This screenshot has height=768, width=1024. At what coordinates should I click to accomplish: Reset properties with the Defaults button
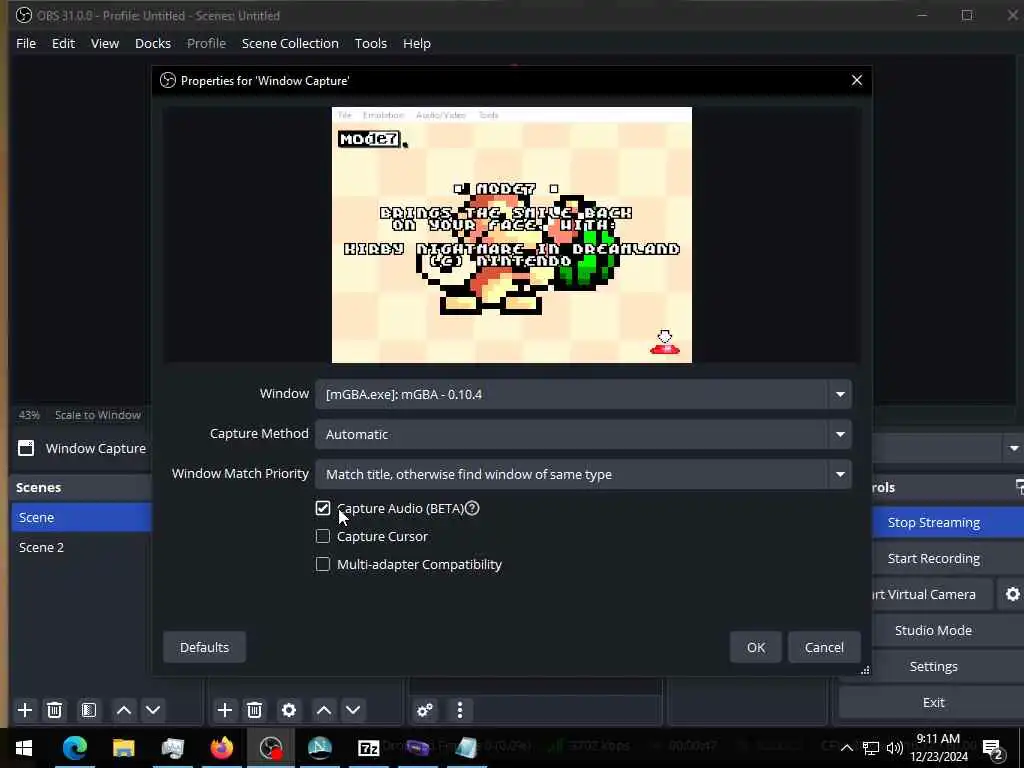click(204, 647)
